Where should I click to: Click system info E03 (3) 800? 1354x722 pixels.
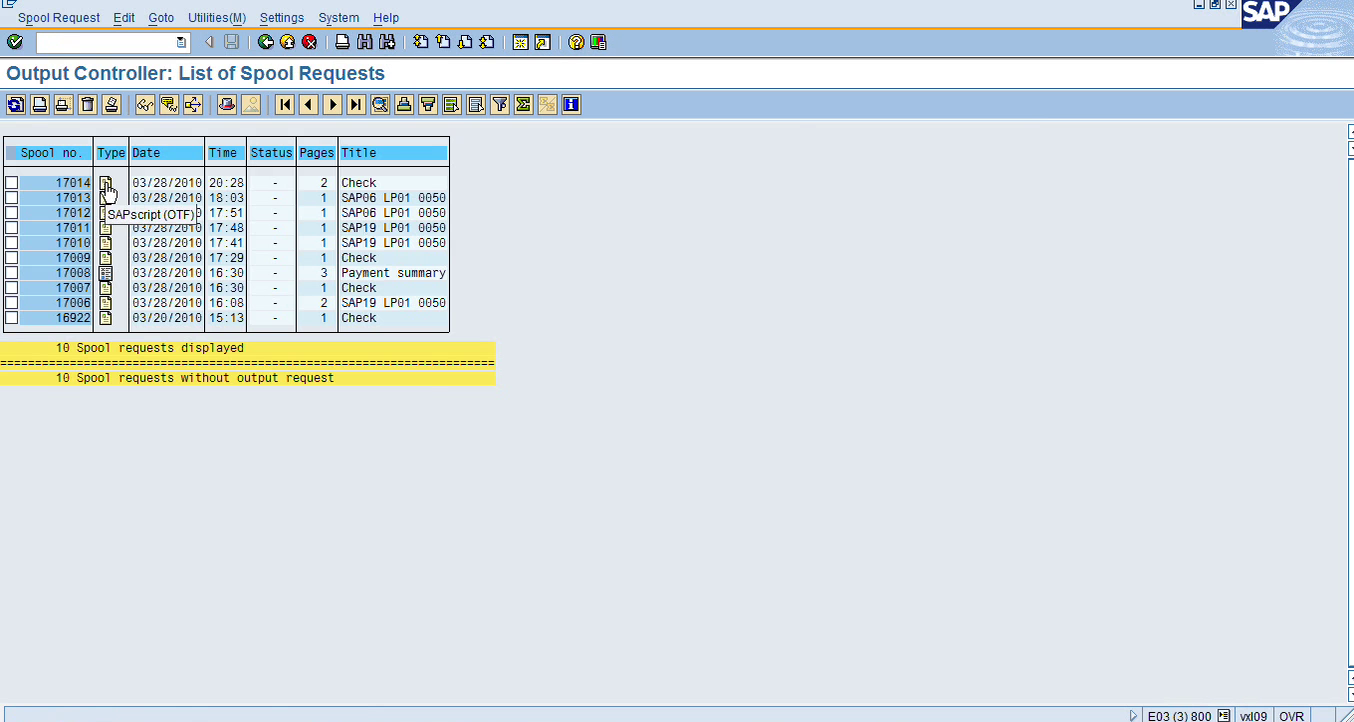(x=1179, y=716)
